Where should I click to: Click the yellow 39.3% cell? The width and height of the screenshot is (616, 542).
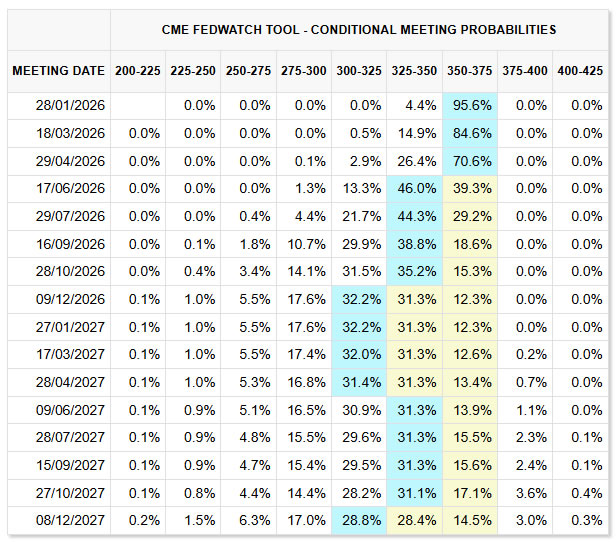472,189
